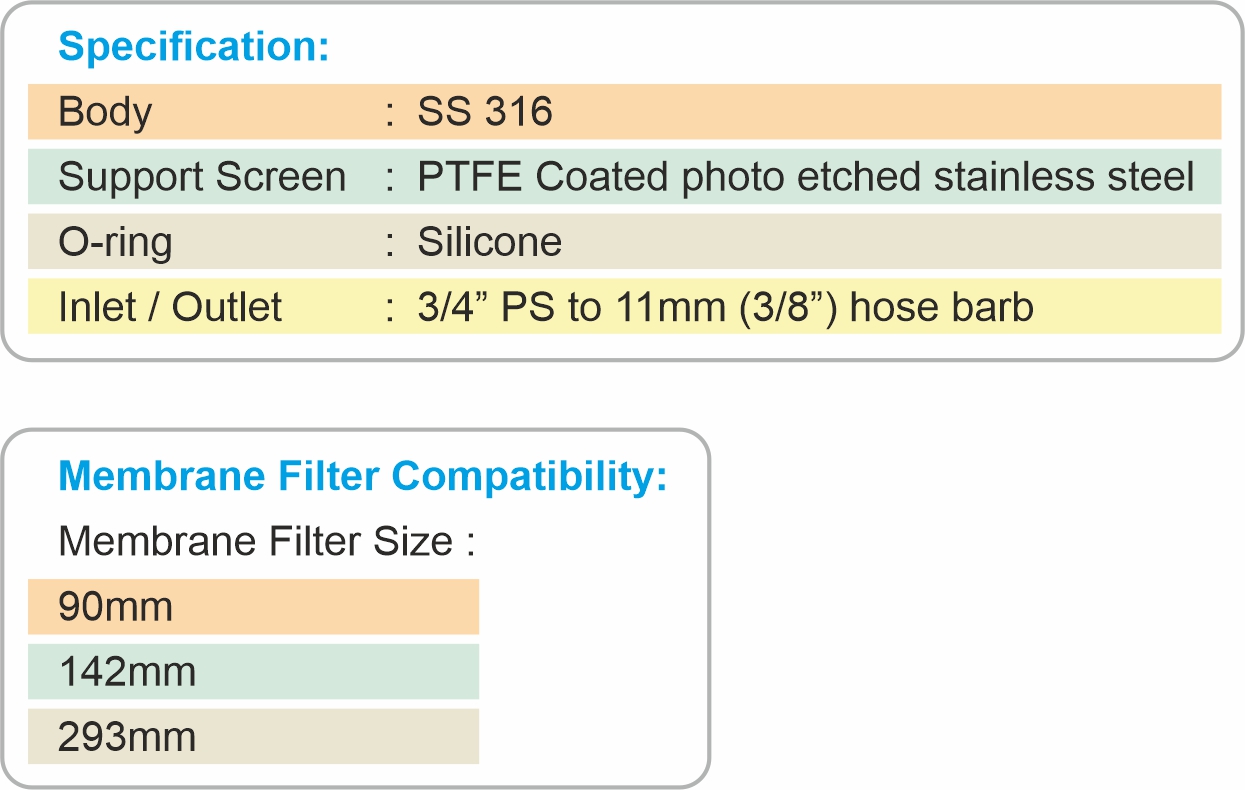Click PTFE Coated photo etched stainless steel text

point(806,177)
